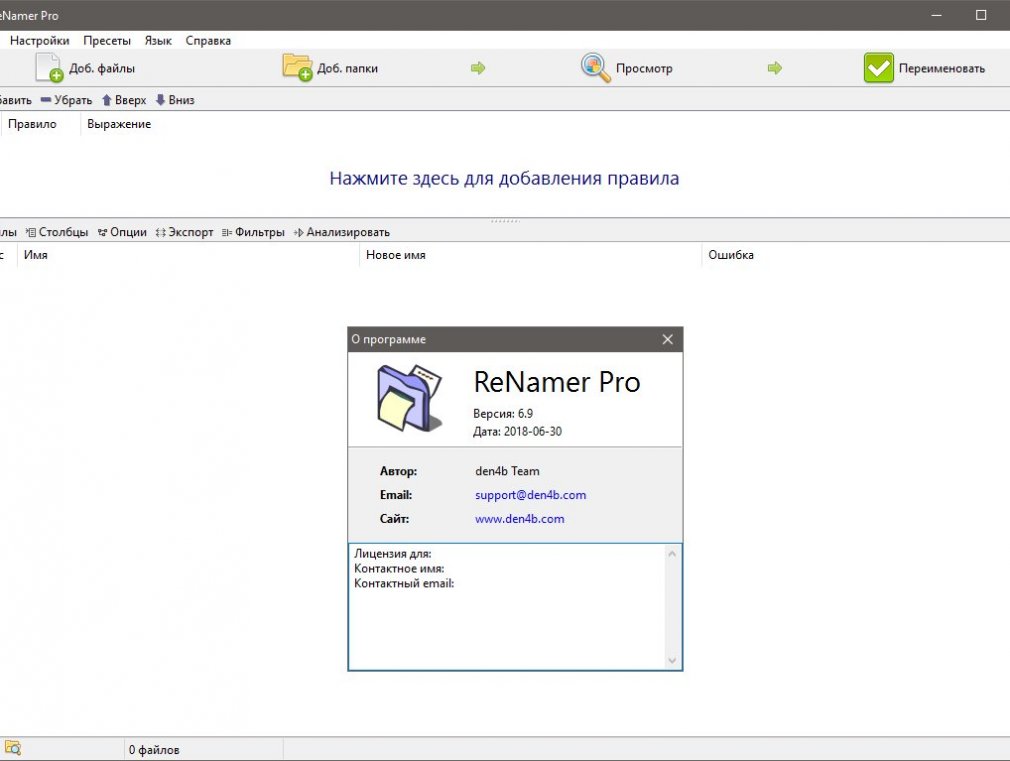Viewport: 1010px width, 761px height.
Task: Click the 'den4b Team' author text
Action: pyautogui.click(x=508, y=471)
